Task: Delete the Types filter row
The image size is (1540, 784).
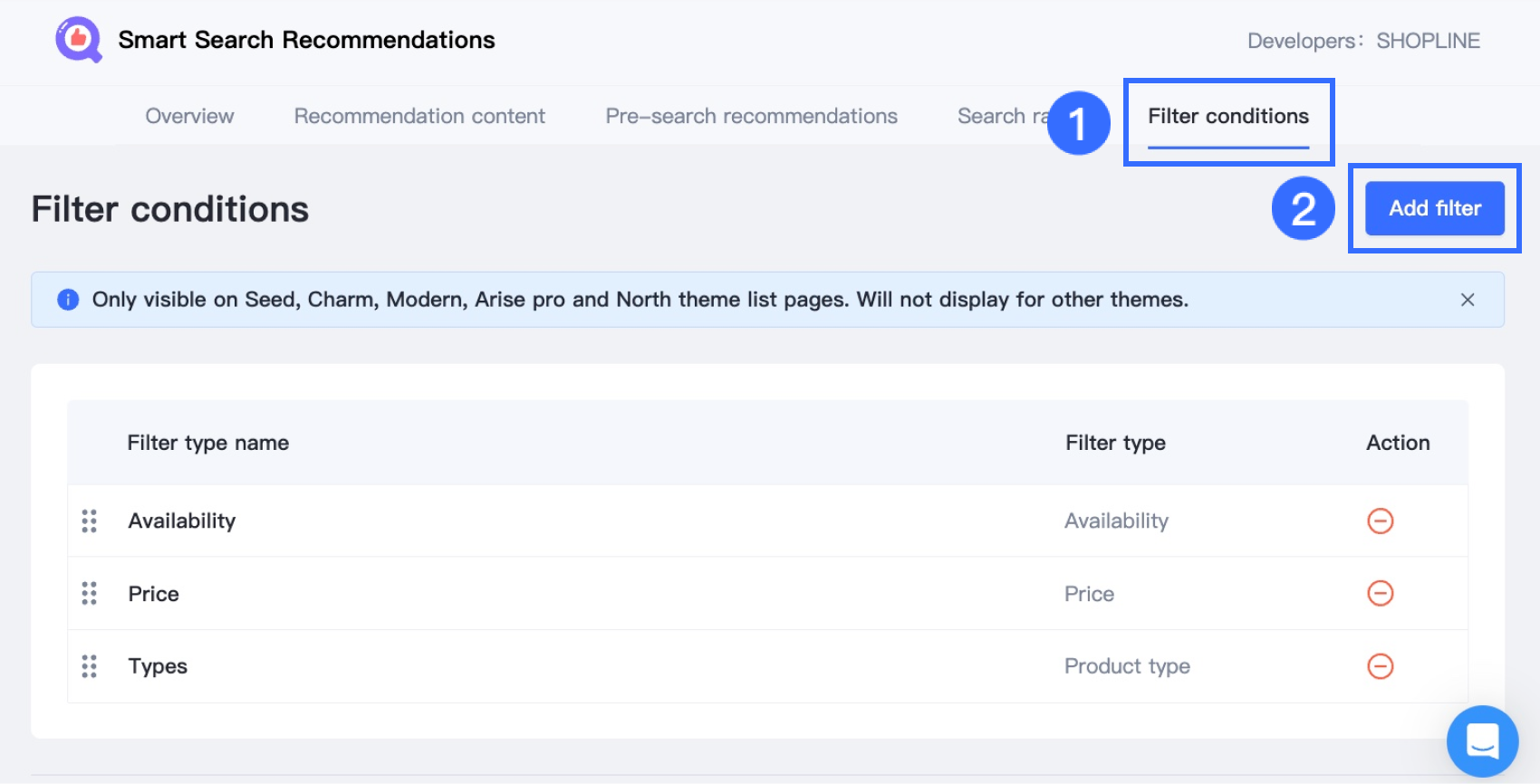Action: click(1380, 666)
